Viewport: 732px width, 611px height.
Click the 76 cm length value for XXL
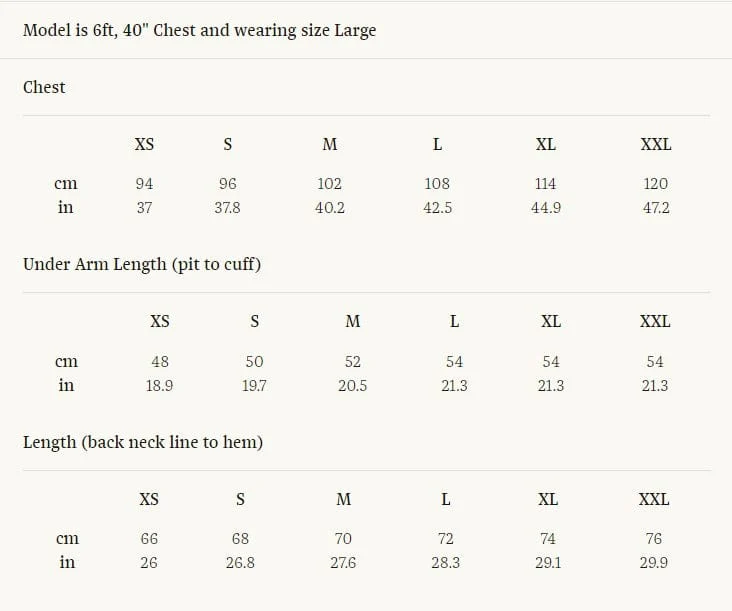654,539
